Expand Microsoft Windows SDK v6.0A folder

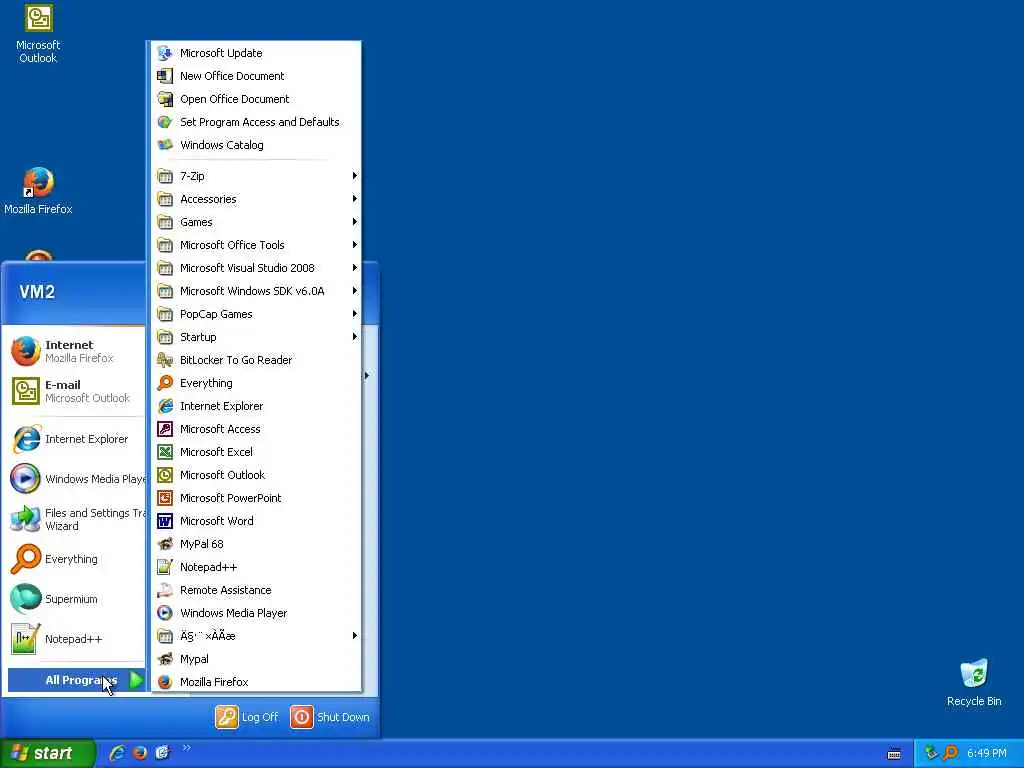256,291
